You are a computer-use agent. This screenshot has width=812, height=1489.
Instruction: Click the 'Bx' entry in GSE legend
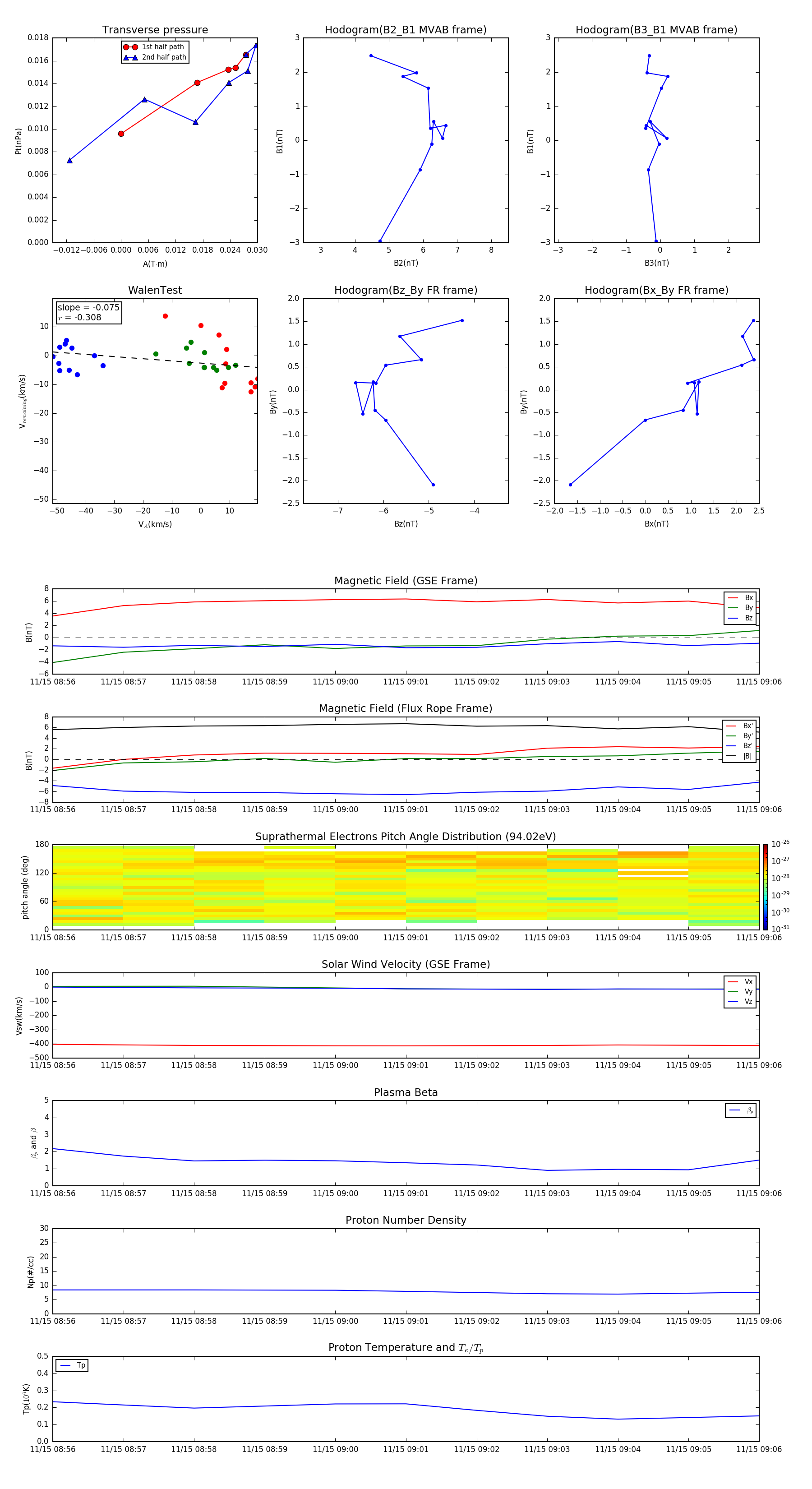[740, 598]
